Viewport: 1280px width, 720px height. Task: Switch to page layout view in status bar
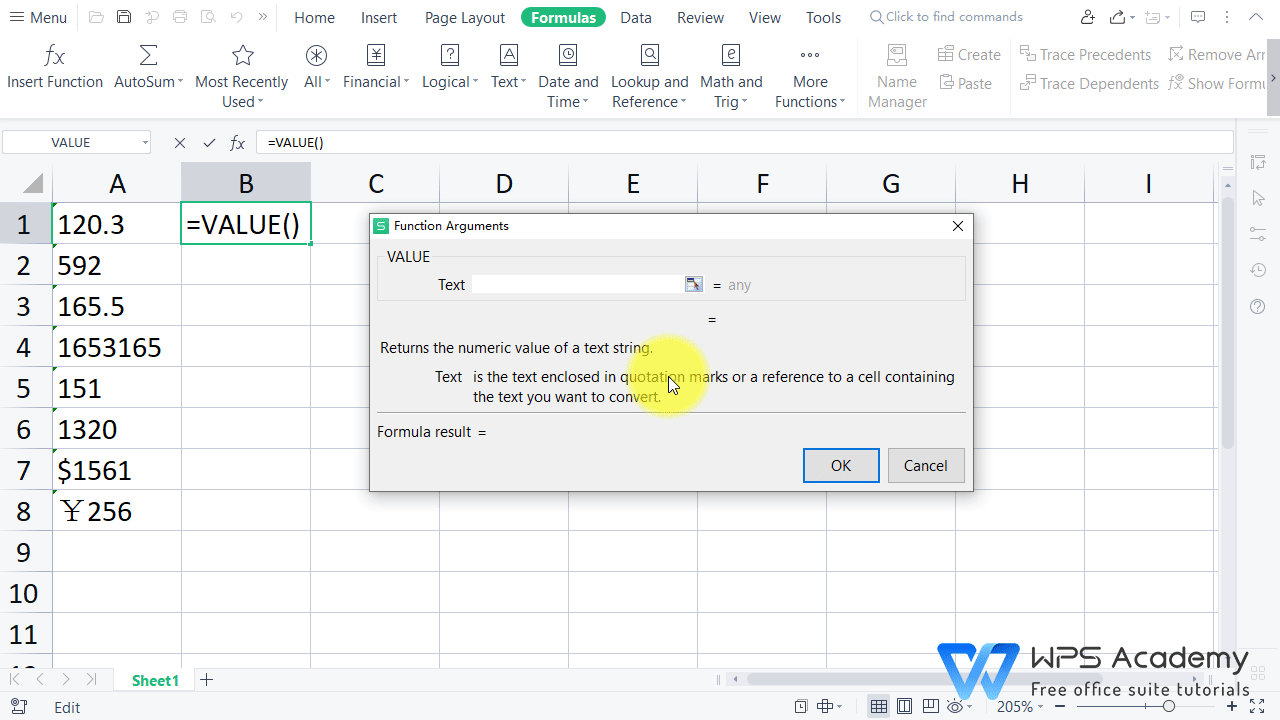pyautogui.click(x=904, y=706)
